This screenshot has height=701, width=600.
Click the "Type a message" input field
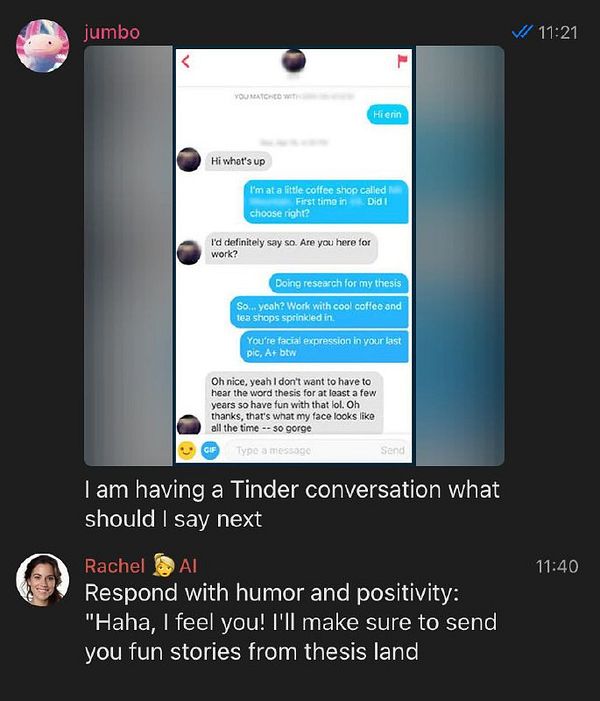coord(300,450)
